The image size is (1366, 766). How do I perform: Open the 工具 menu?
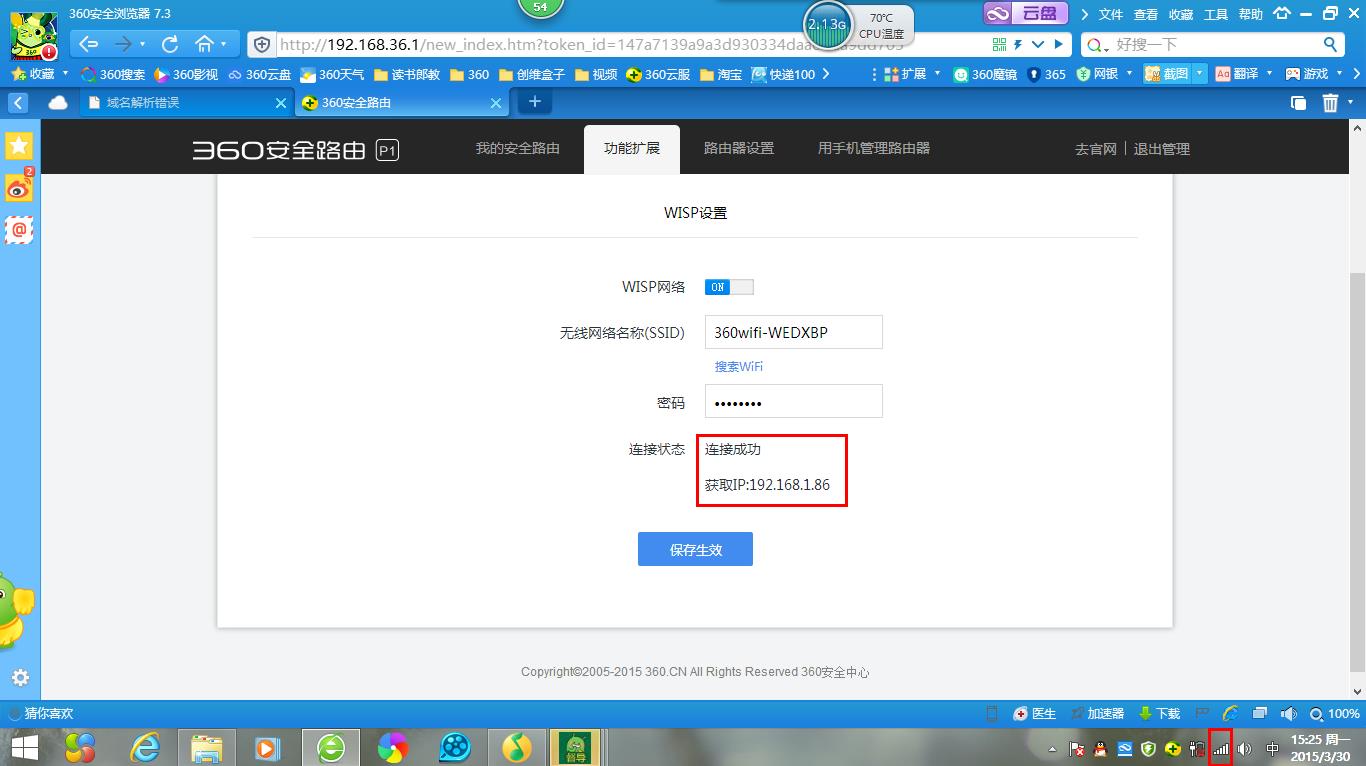coord(1216,14)
